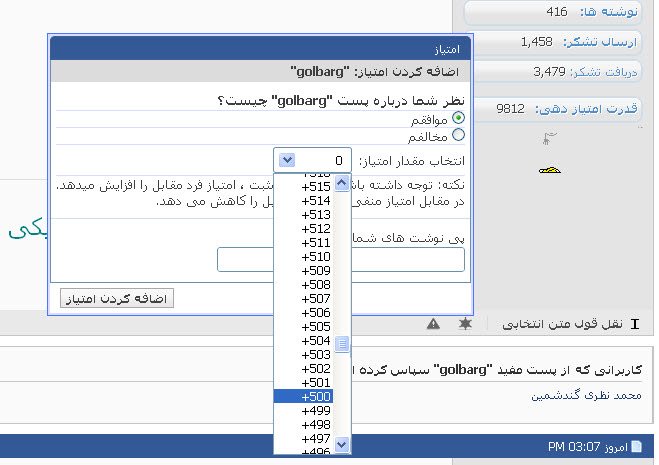Click the نوشته ها: 416 stat
This screenshot has height=465, width=659.
tap(553, 12)
